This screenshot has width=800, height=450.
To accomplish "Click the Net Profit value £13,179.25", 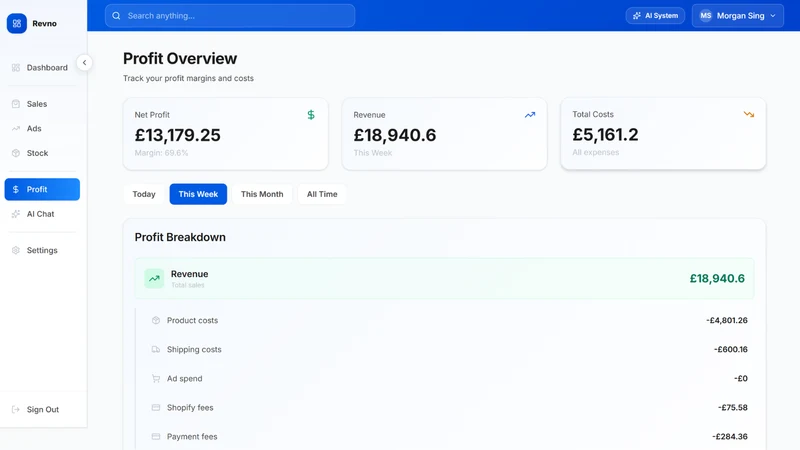I will pyautogui.click(x=178, y=135).
